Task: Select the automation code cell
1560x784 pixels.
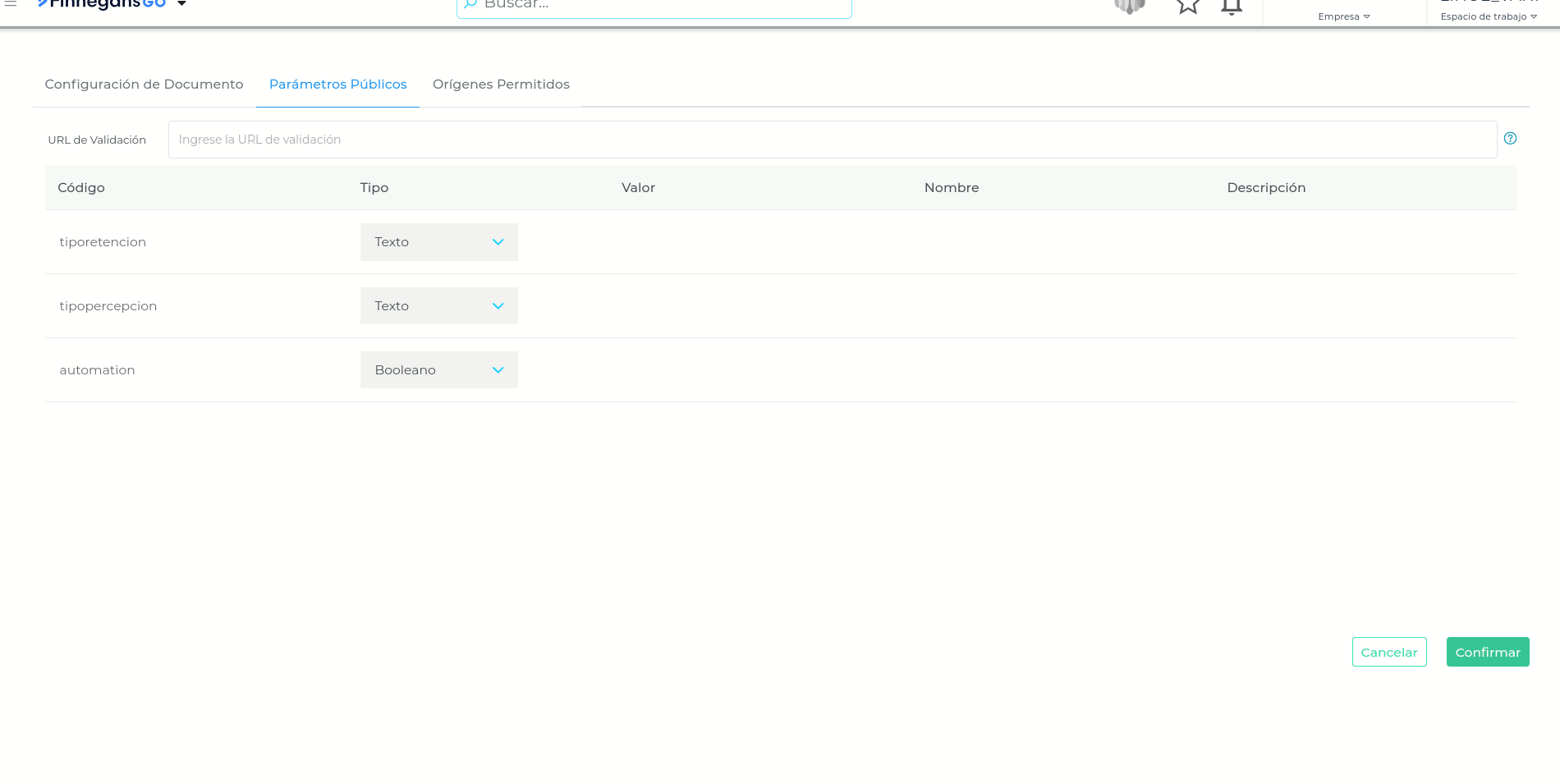Action: [97, 370]
